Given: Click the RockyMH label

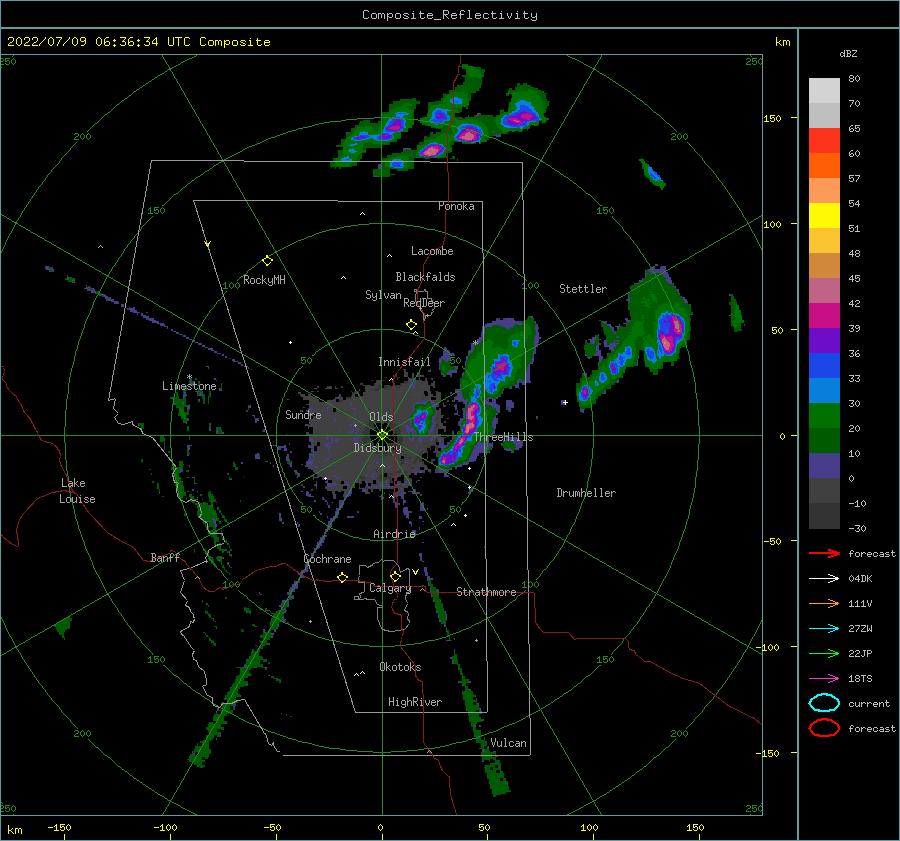Looking at the screenshot, I should pos(264,280).
